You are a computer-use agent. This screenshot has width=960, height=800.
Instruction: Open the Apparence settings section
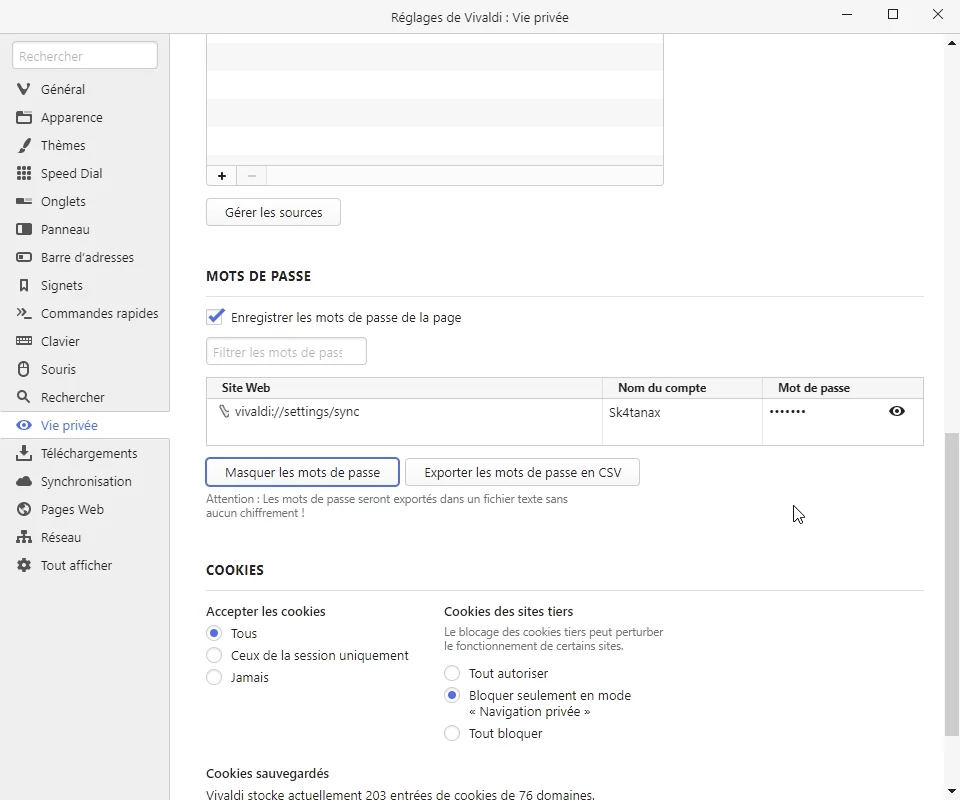click(84, 118)
